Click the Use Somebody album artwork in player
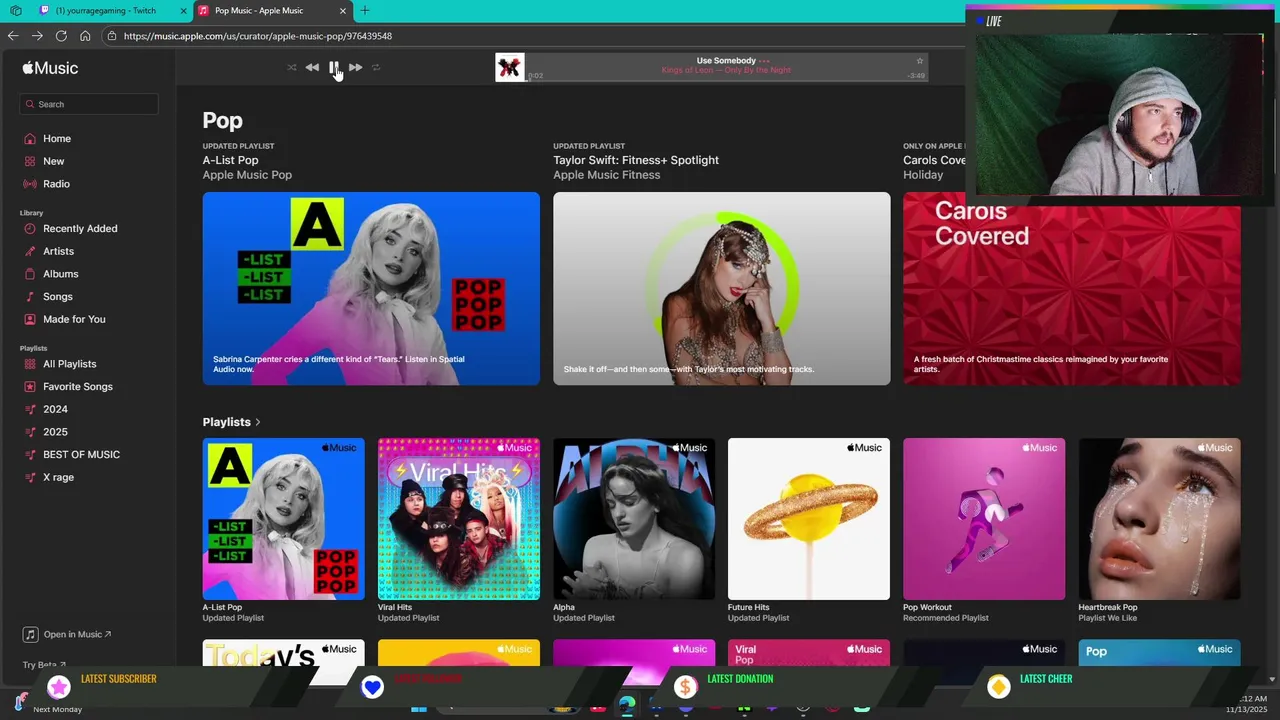1280x720 pixels. [510, 67]
